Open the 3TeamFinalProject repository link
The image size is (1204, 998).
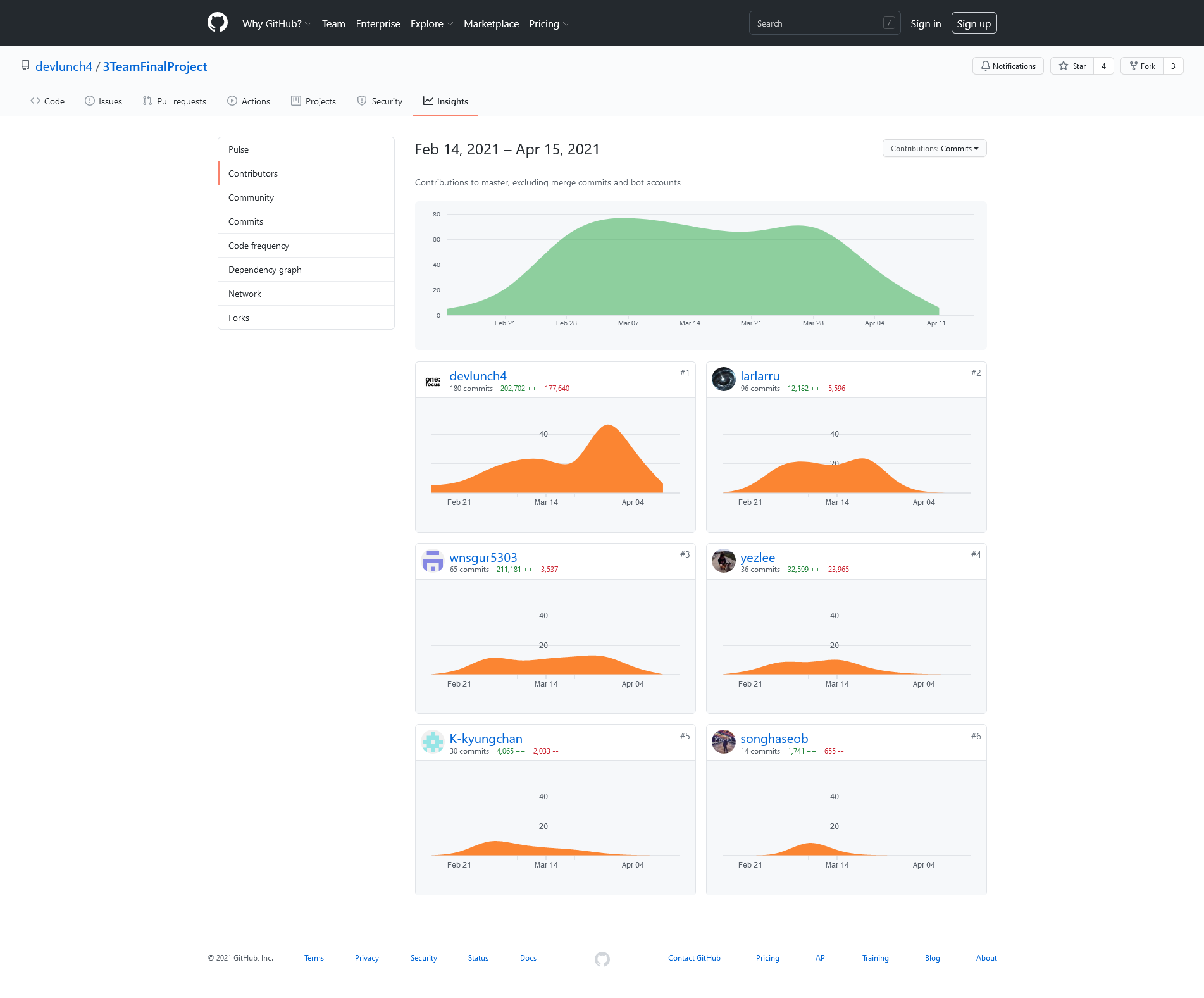155,66
